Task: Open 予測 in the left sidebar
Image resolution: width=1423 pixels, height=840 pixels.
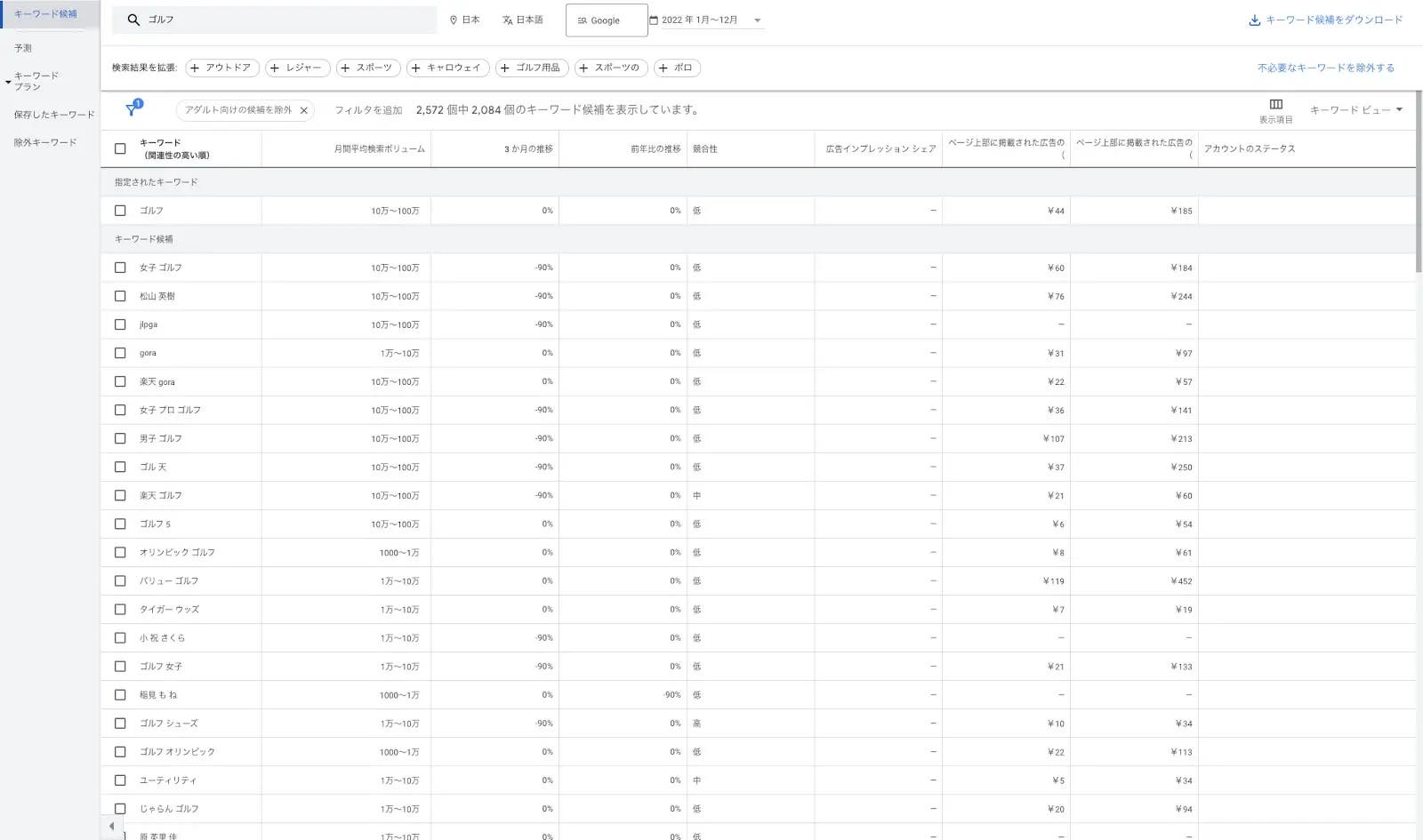Action: click(23, 48)
